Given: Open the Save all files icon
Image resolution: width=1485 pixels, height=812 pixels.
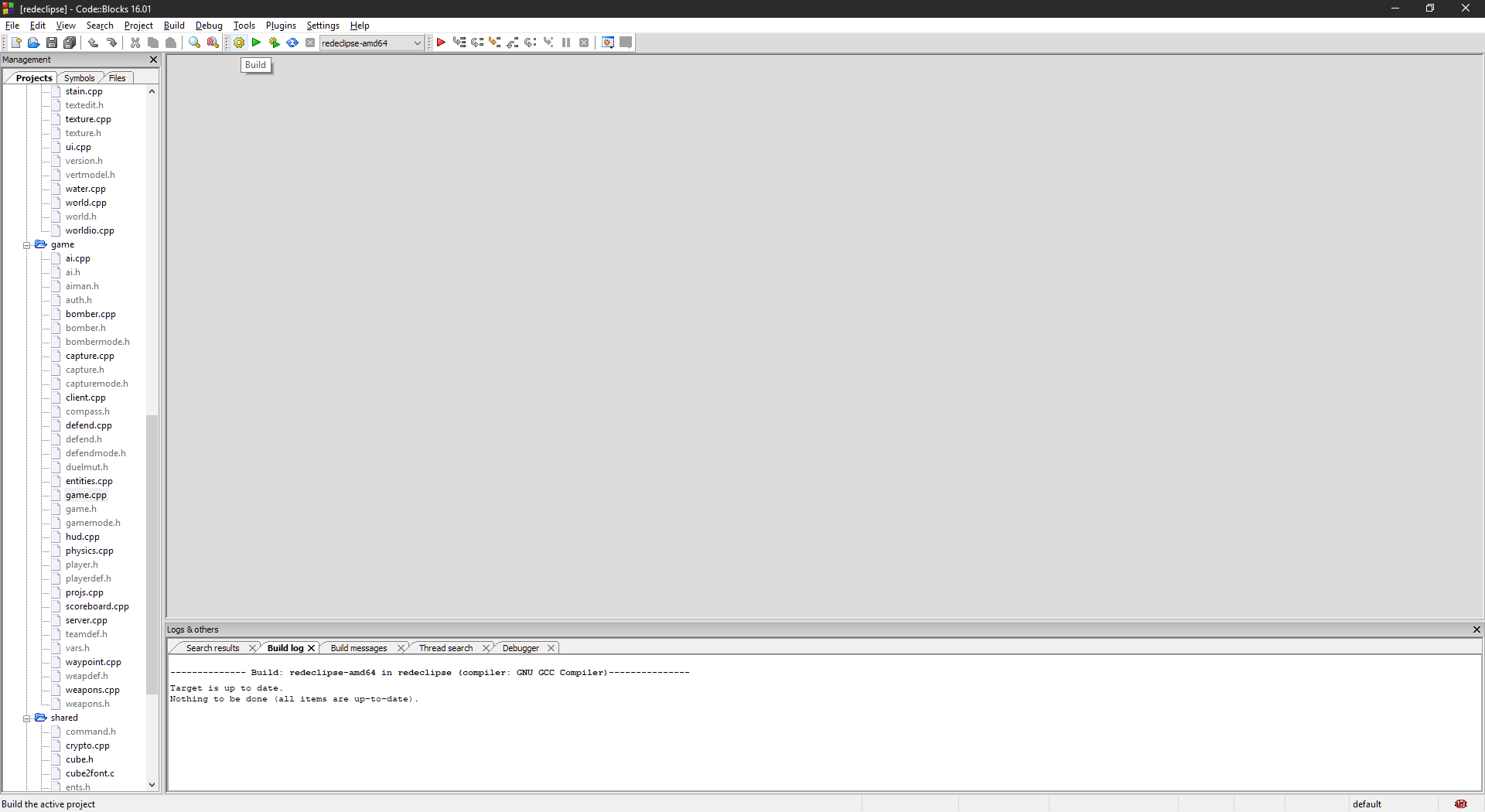Looking at the screenshot, I should (70, 43).
